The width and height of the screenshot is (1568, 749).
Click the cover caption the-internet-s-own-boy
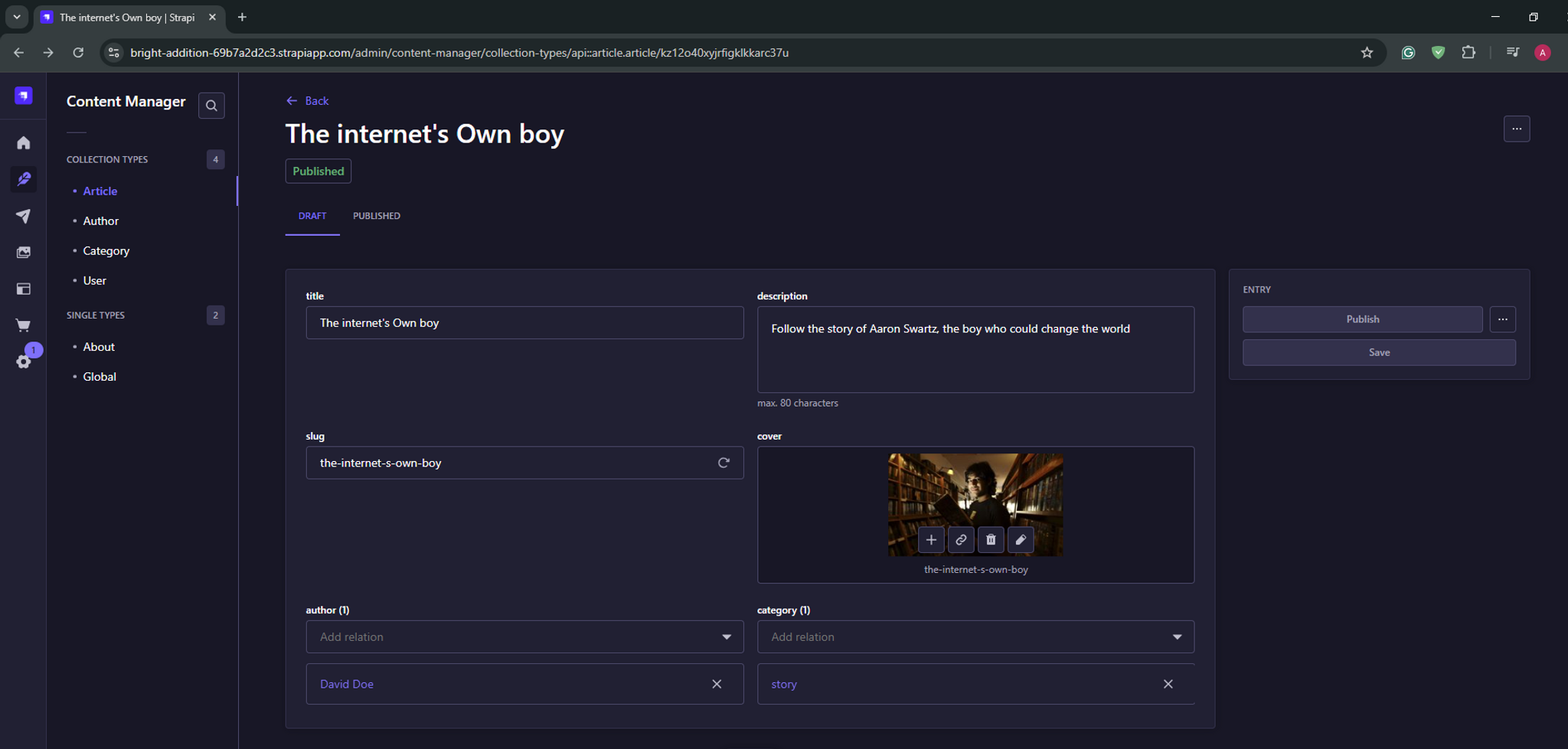(x=975, y=570)
